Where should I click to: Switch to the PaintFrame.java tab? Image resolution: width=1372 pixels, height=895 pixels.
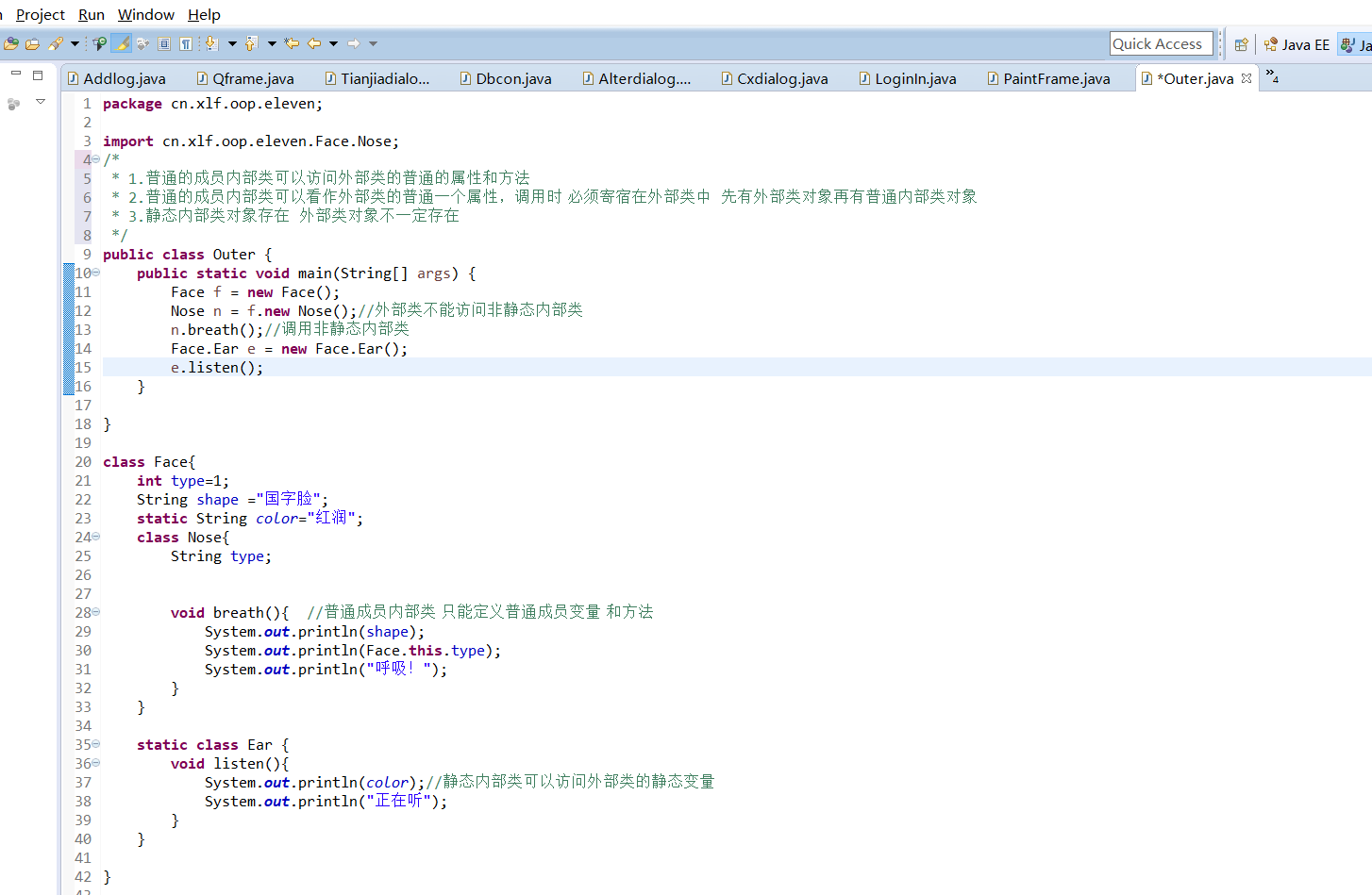pyautogui.click(x=1048, y=78)
